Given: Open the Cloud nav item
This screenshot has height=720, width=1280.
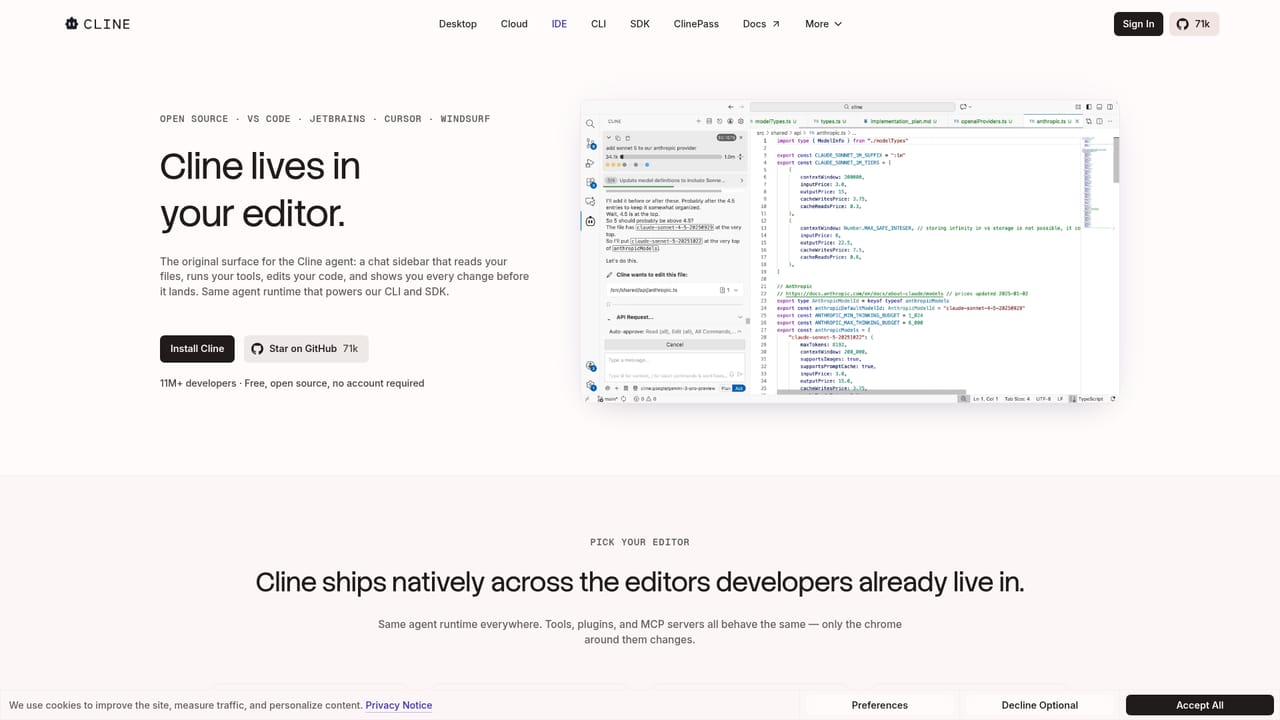Looking at the screenshot, I should pyautogui.click(x=514, y=24).
